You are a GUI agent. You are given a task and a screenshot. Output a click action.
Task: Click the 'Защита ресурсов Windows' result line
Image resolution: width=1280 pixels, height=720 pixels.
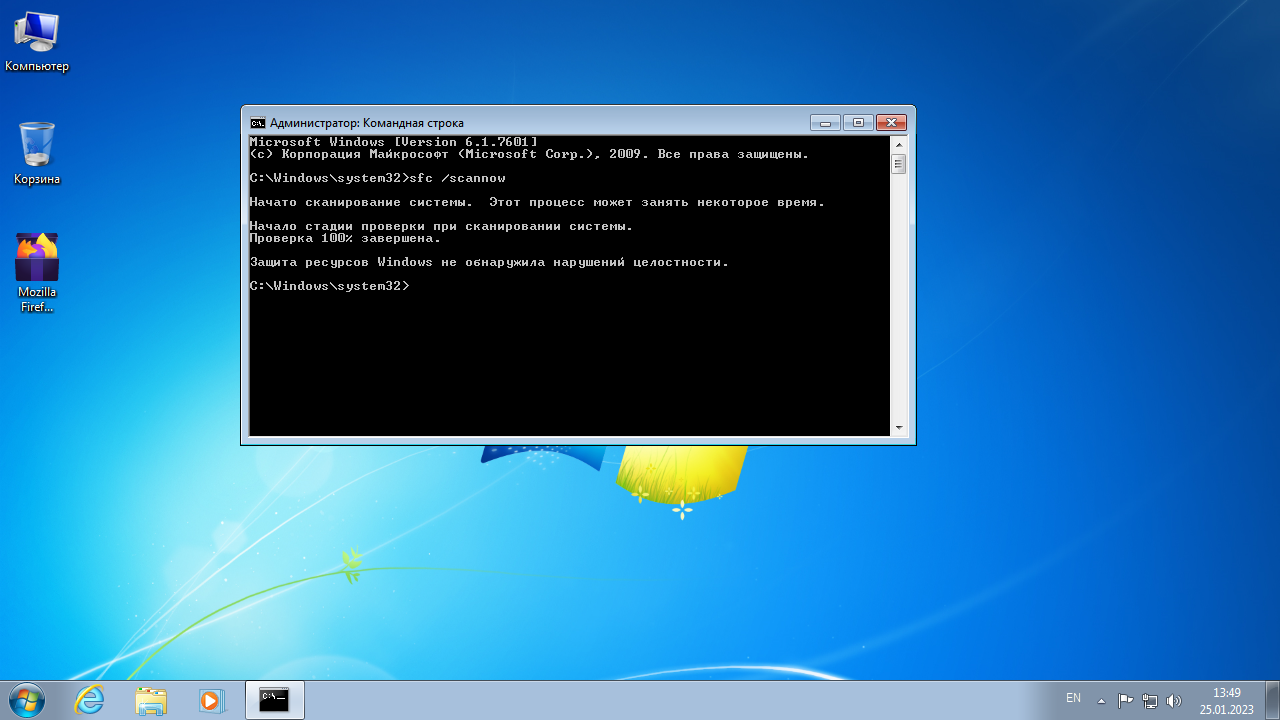489,262
